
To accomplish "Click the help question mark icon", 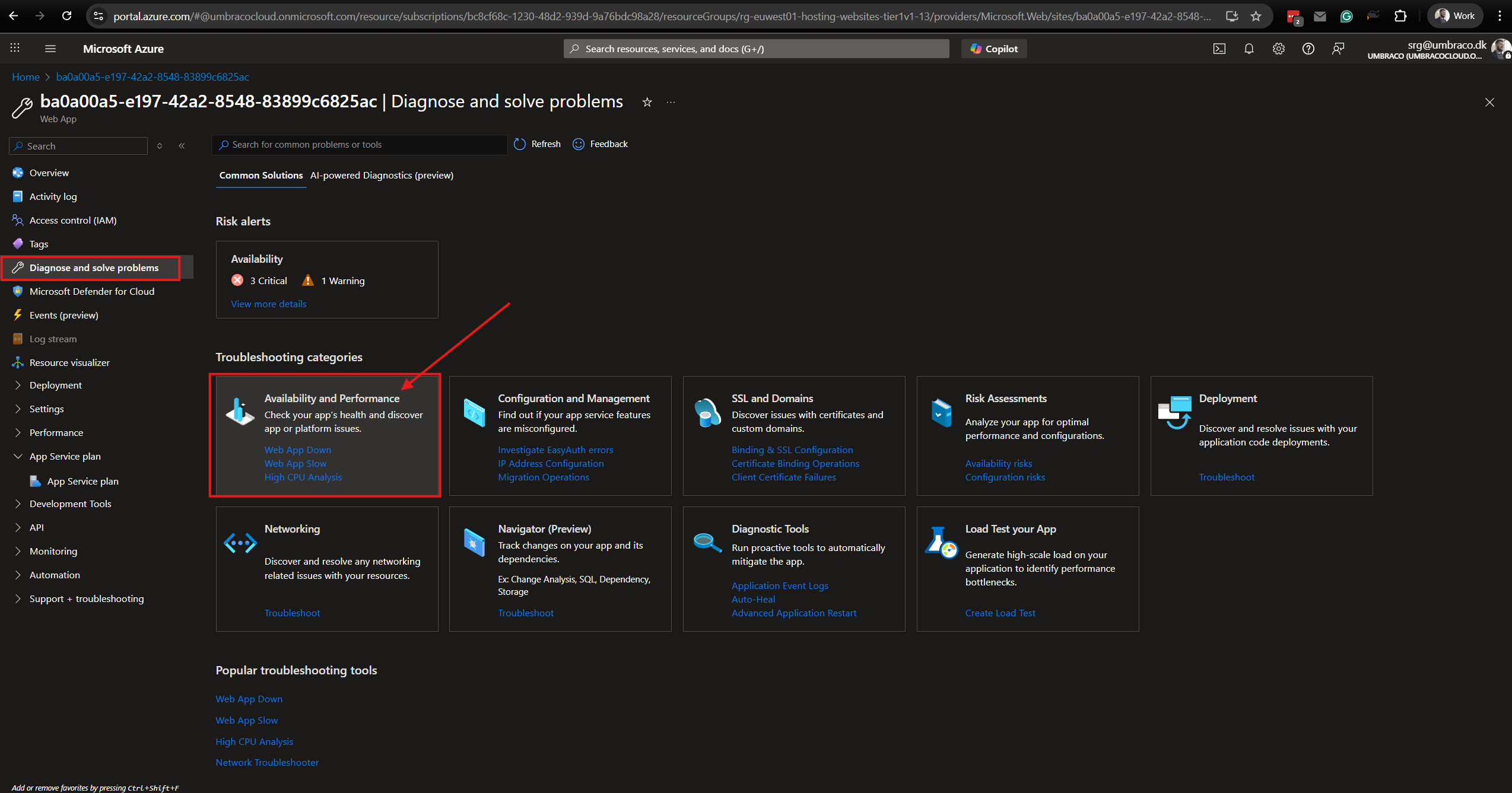I will 1308,49.
